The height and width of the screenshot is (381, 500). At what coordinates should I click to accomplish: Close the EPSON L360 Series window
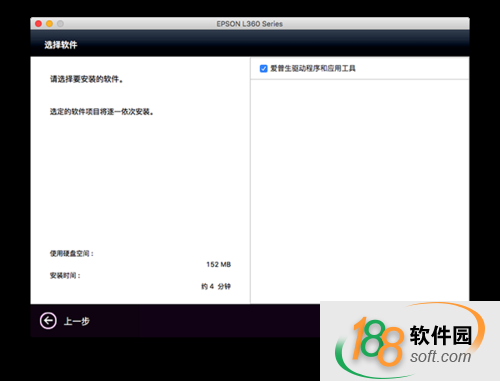38,24
